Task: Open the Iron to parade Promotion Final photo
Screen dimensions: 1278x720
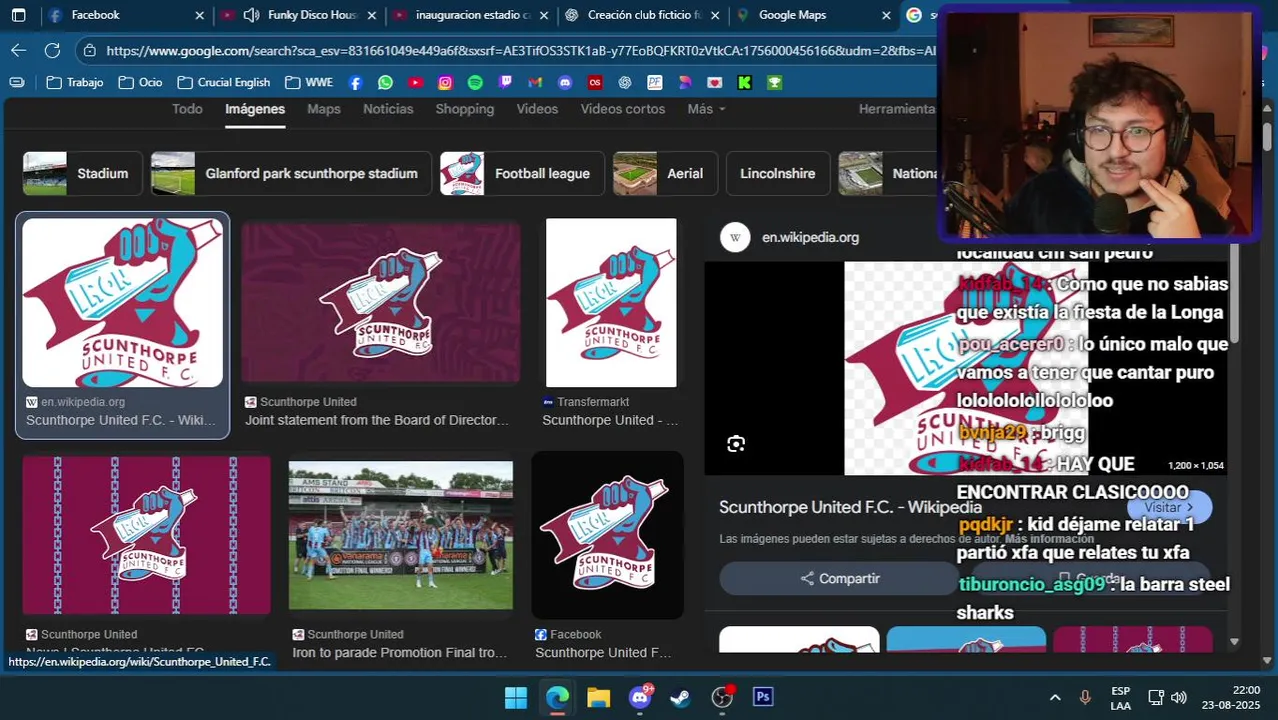Action: coord(401,535)
